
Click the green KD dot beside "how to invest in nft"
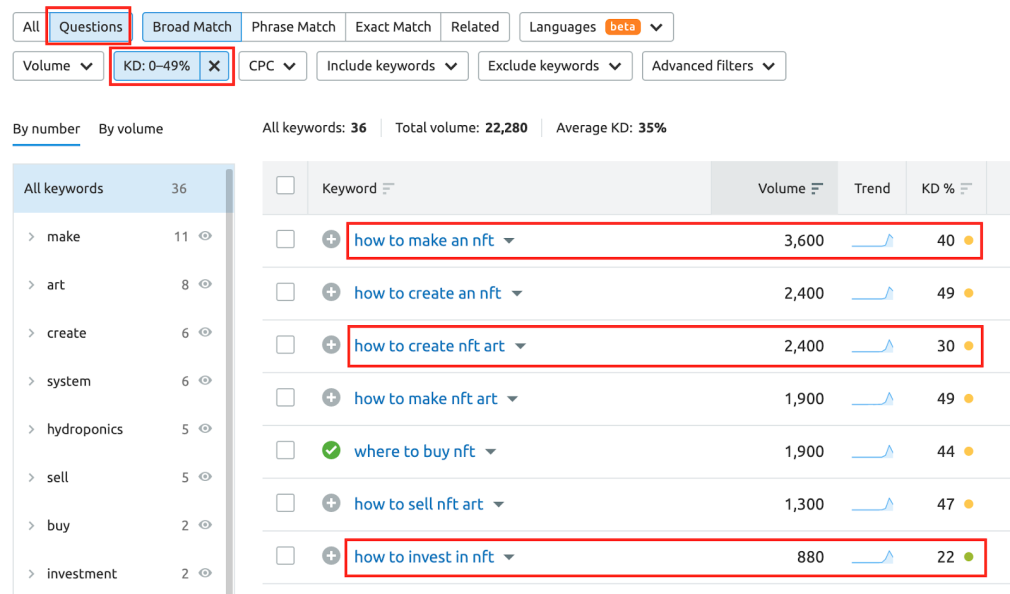click(969, 557)
